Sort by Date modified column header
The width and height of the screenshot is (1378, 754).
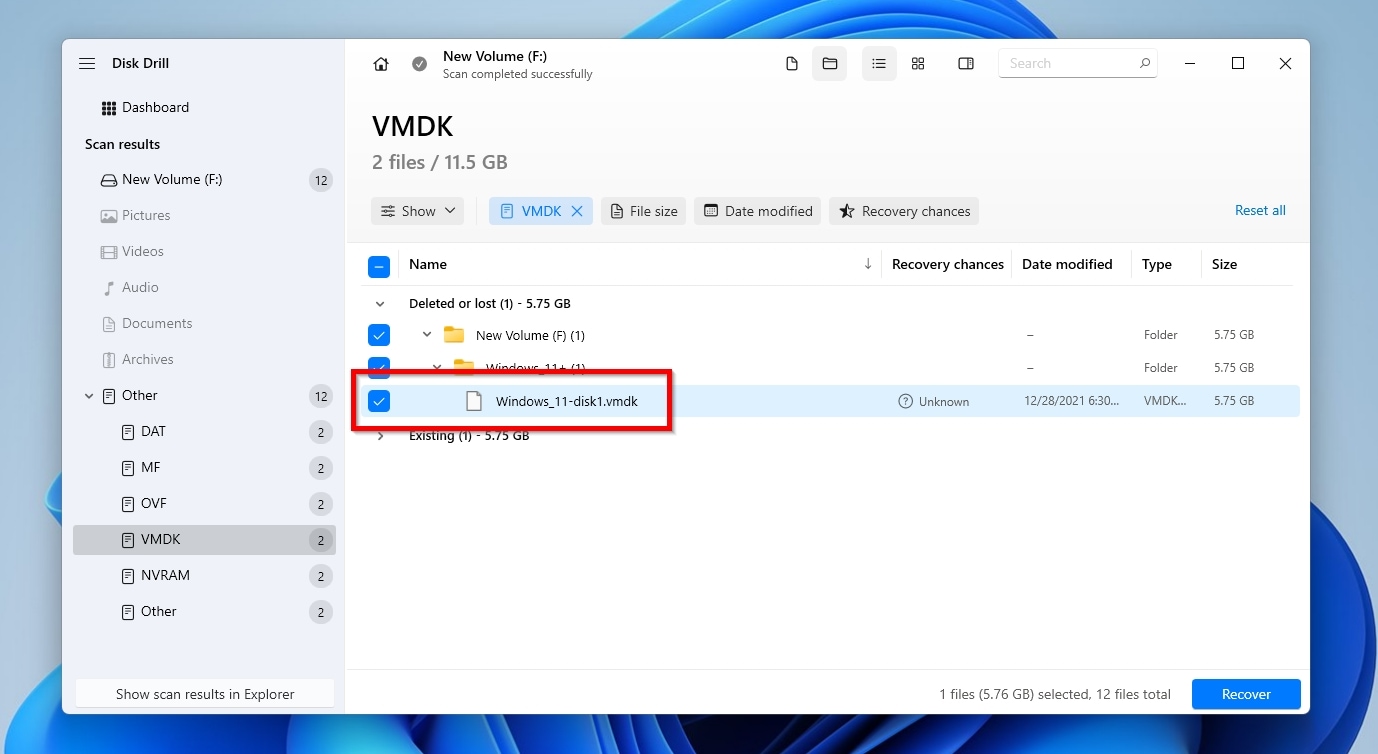[x=1067, y=264]
